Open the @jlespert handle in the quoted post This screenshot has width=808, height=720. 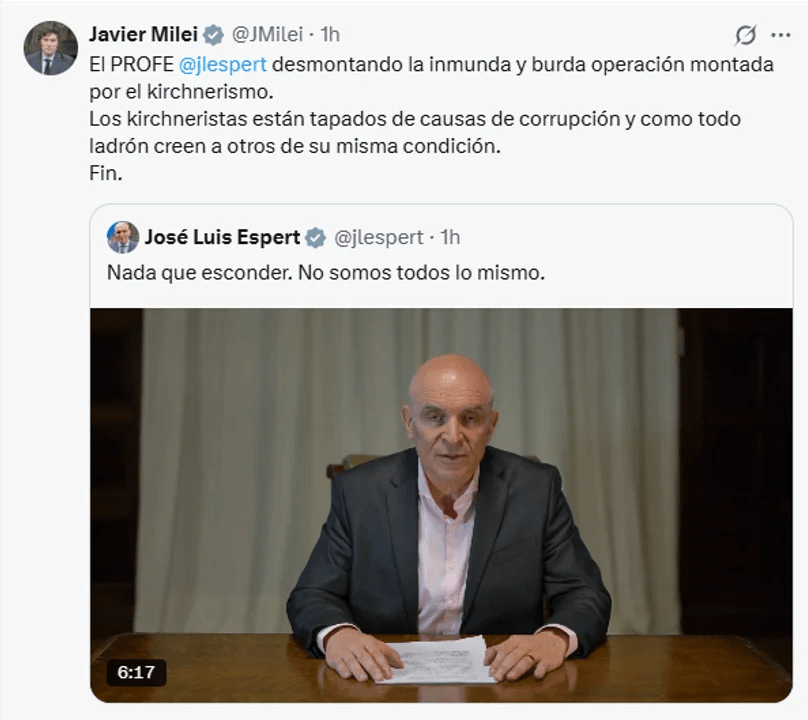pos(379,238)
